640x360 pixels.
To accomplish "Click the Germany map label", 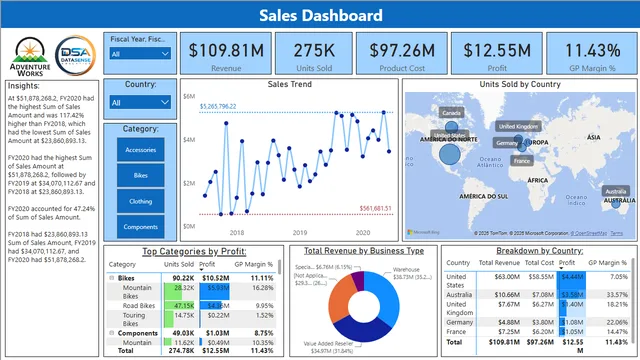I will click(506, 143).
